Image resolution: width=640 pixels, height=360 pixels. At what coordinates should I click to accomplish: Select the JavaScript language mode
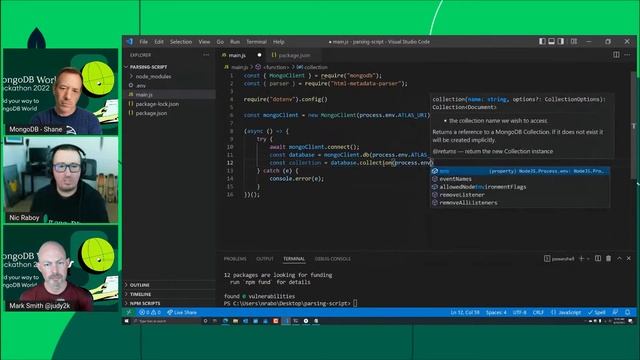[x=566, y=312]
